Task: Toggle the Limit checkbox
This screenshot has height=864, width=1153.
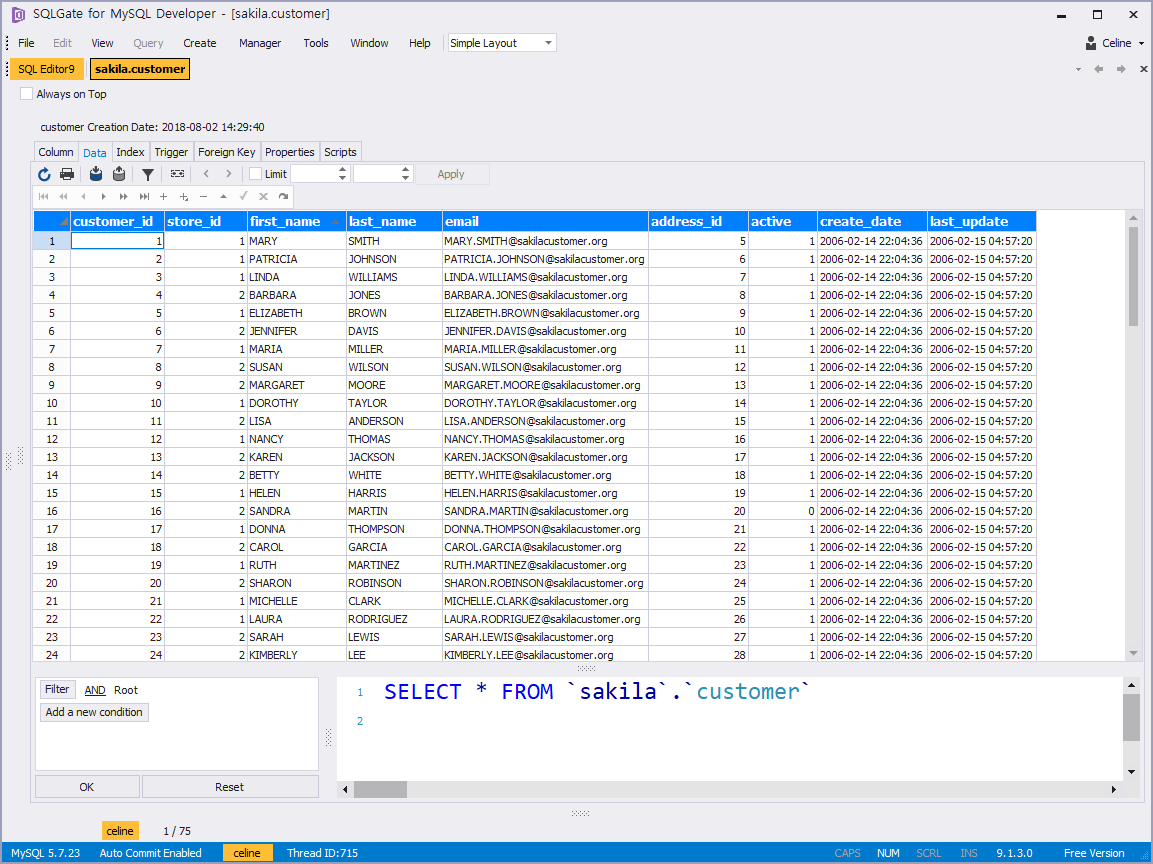Action: pos(256,174)
